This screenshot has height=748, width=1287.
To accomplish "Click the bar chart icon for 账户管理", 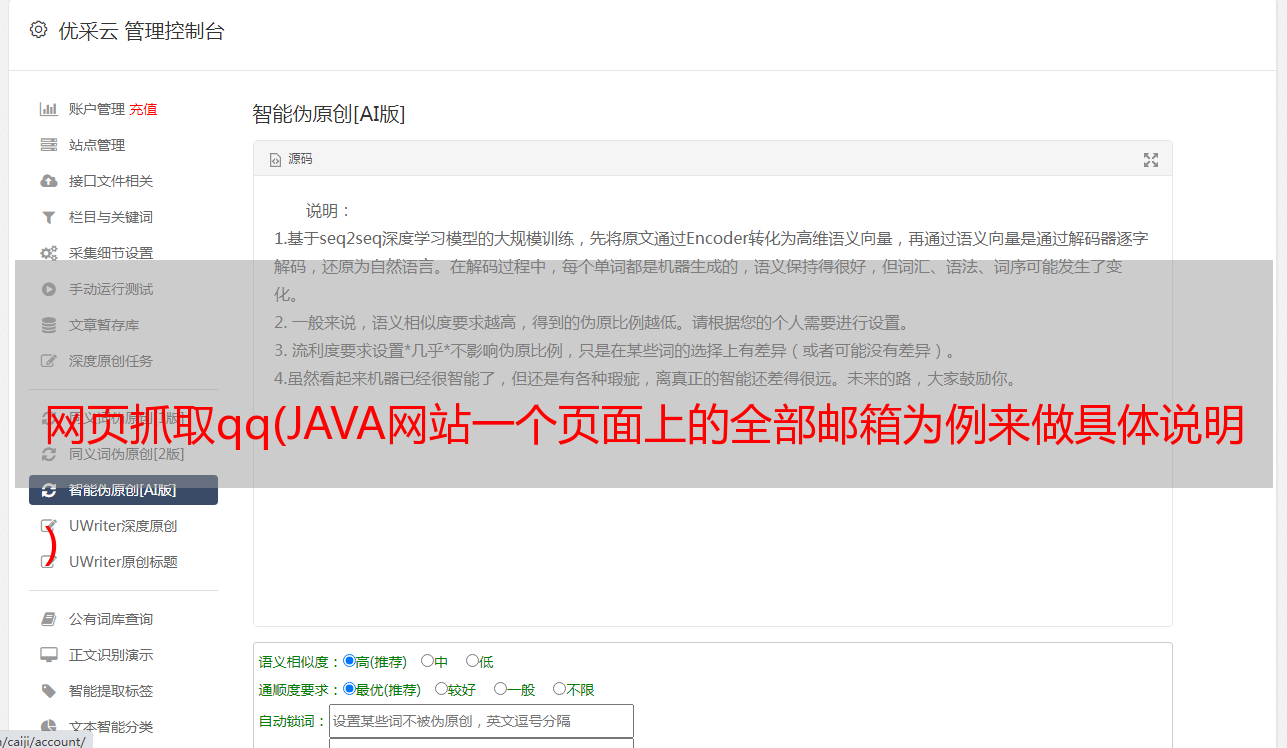I will 48,109.
